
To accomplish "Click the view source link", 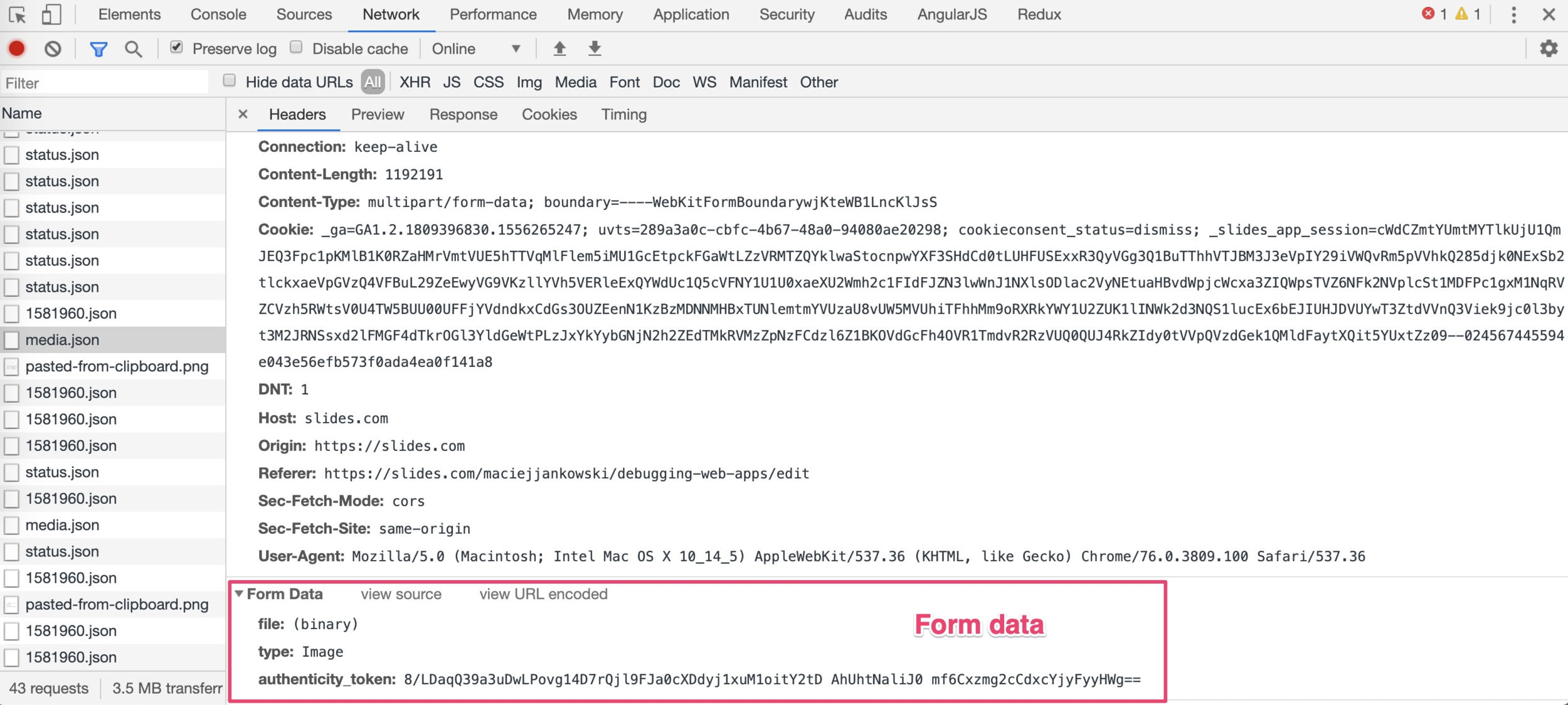I will point(401,594).
